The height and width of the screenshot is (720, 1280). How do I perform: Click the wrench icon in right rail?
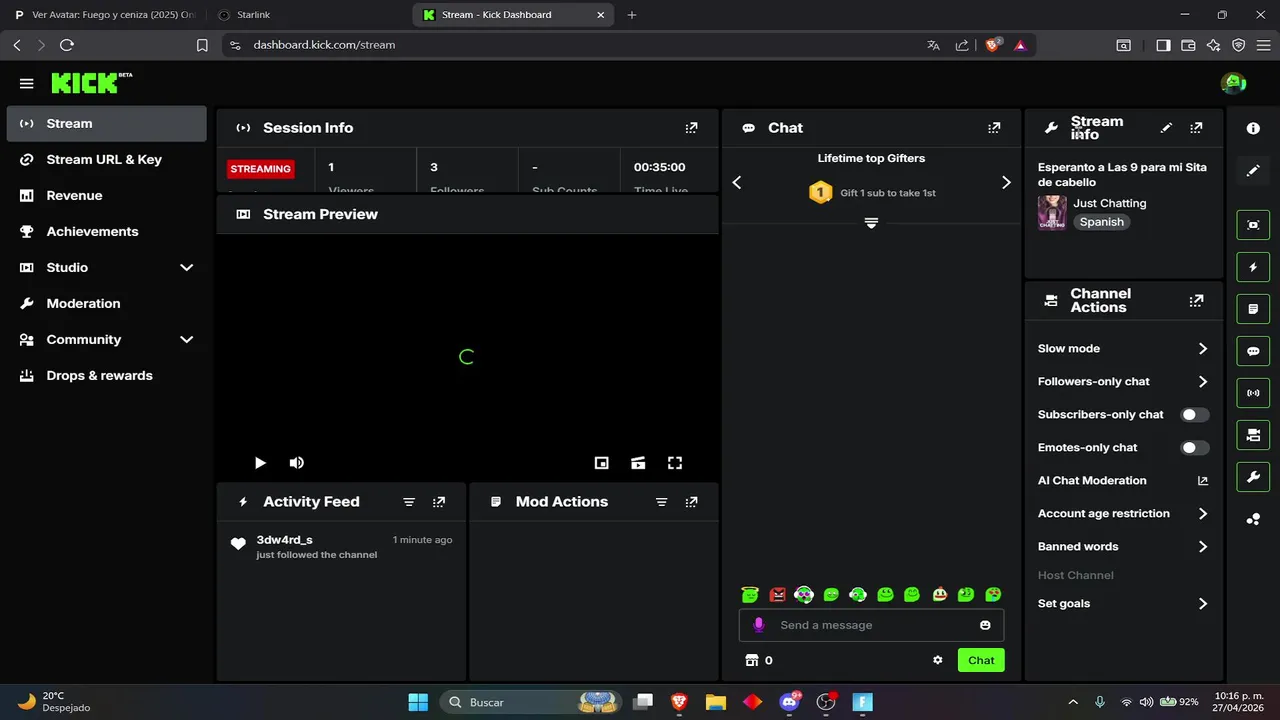click(1253, 477)
